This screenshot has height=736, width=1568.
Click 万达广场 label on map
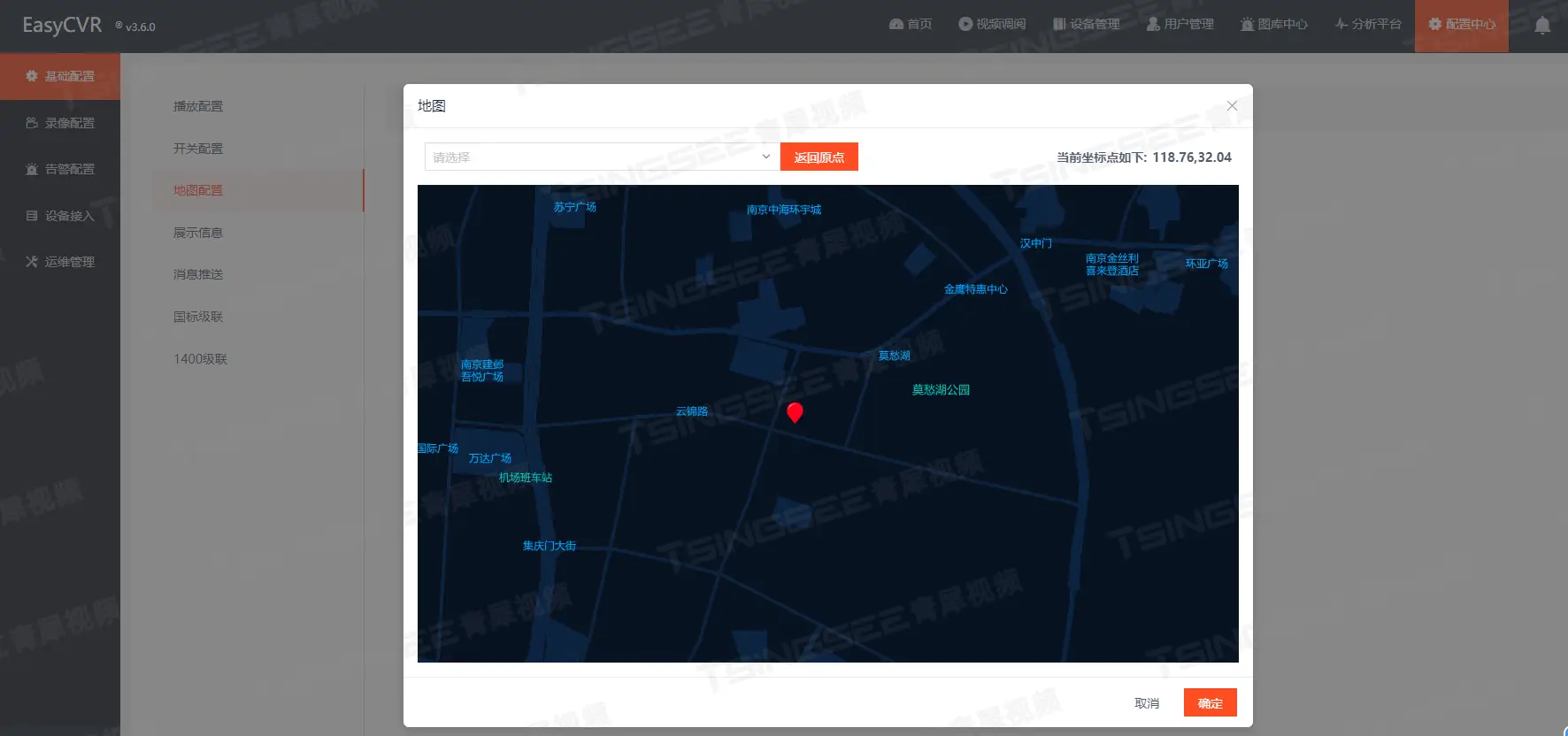[x=490, y=458]
